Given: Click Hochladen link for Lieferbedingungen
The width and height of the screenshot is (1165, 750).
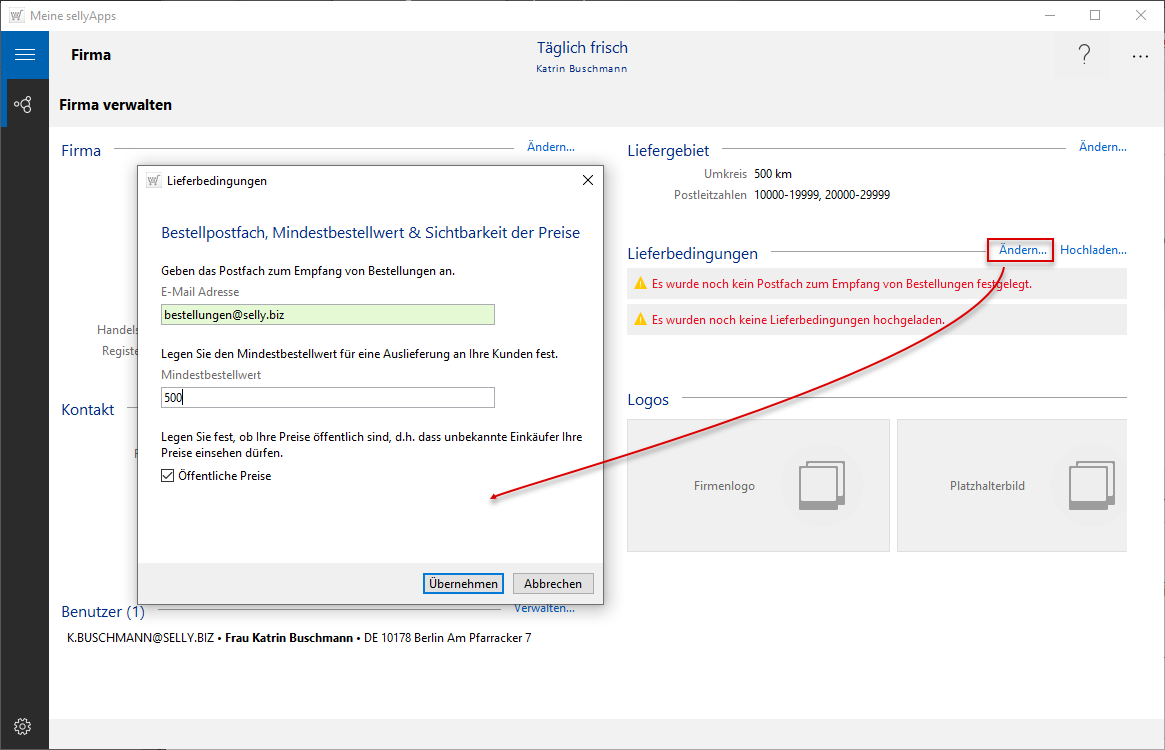Looking at the screenshot, I should (1093, 250).
